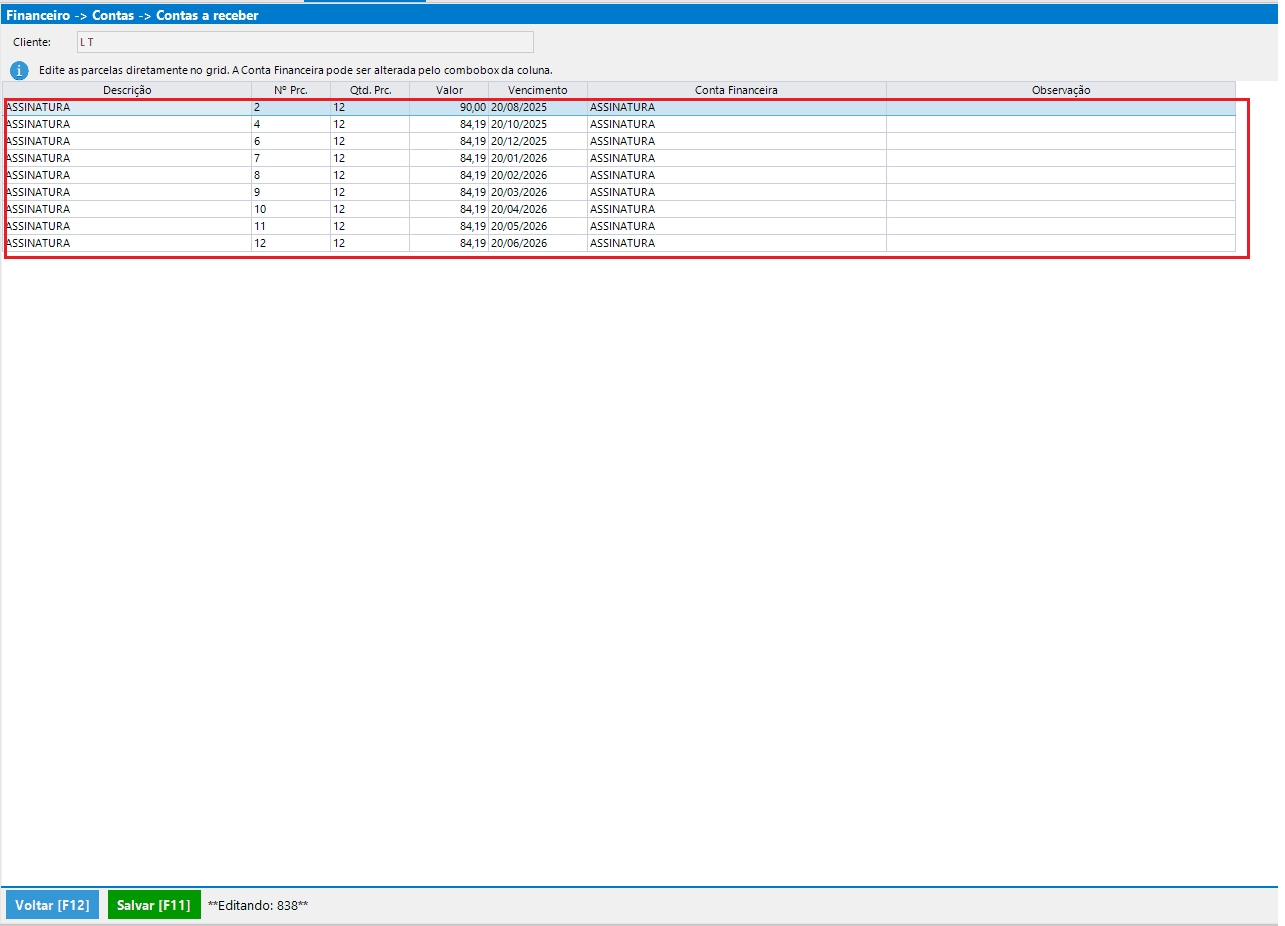Viewport: 1285px width, 926px height.
Task: Click the Voltar [F12] button
Action: point(52,905)
